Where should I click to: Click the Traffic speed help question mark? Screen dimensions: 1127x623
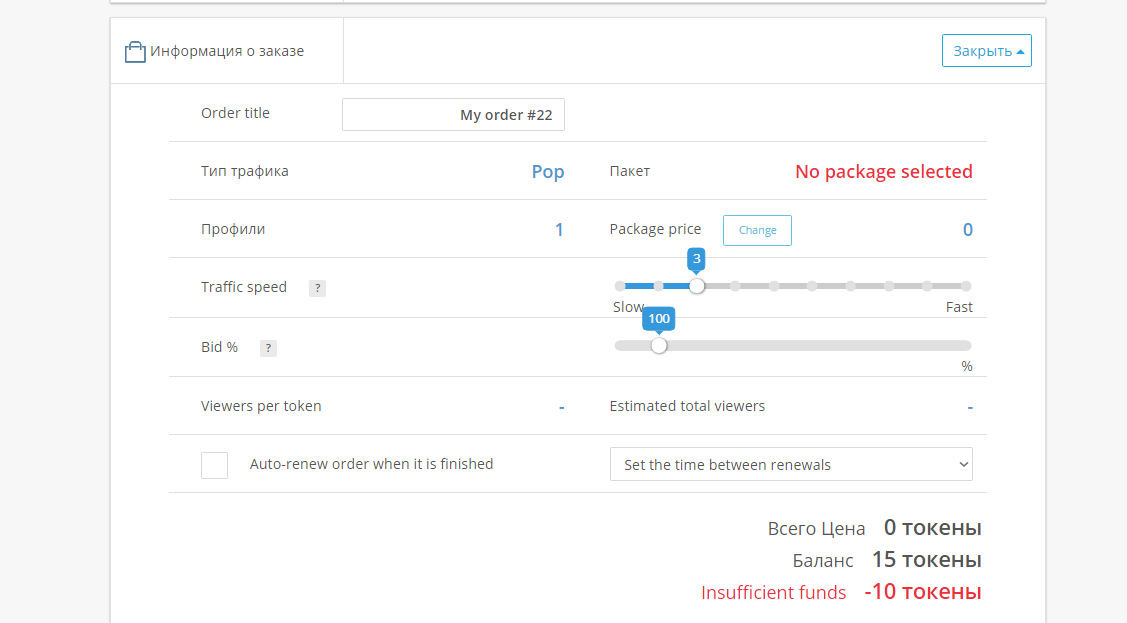tap(317, 288)
